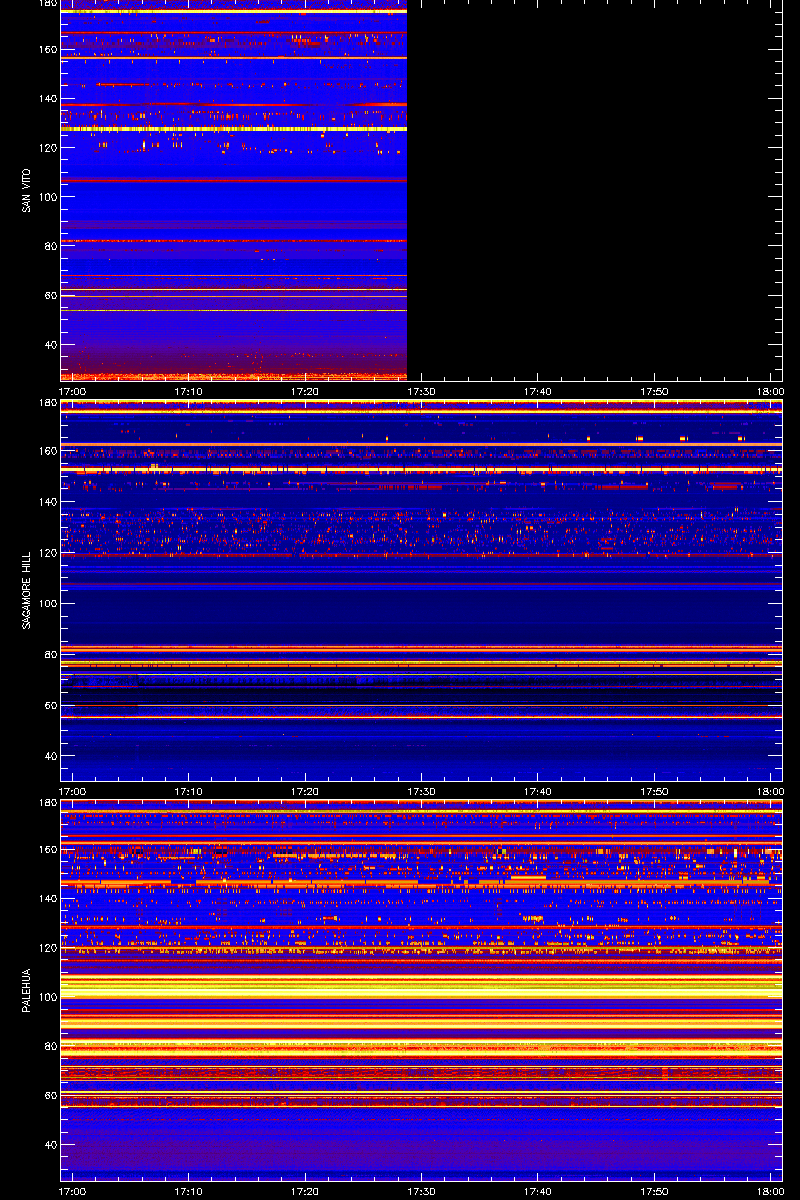Pick the 80 frequency label on Sagamore Hill axis
The height and width of the screenshot is (1200, 800).
(50, 654)
